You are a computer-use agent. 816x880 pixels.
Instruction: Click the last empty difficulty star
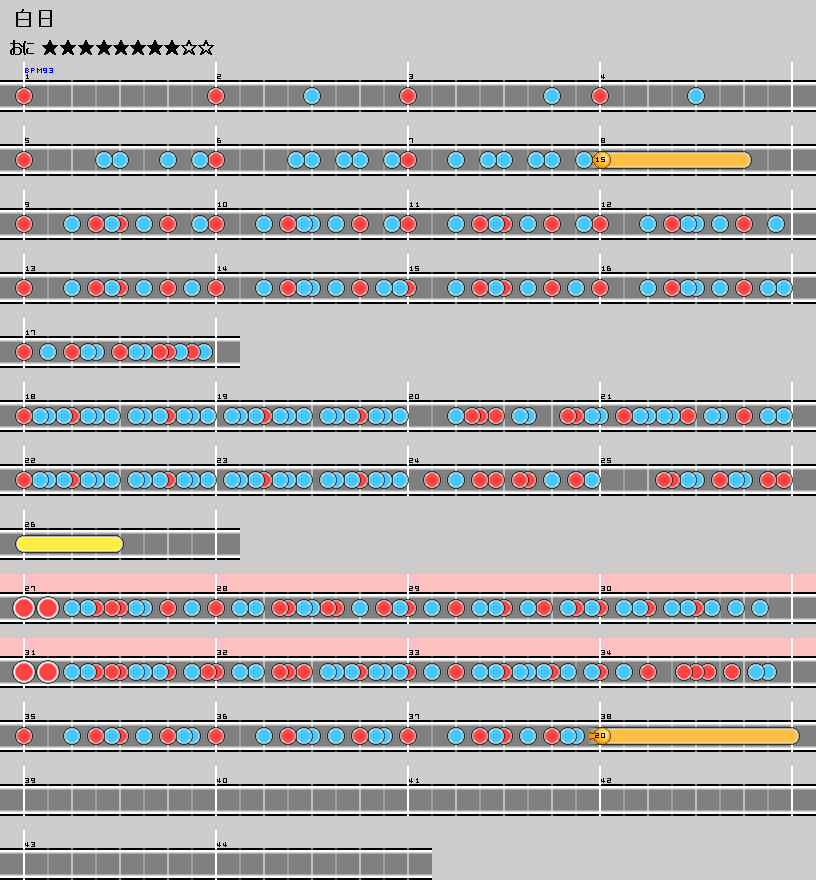[206, 48]
